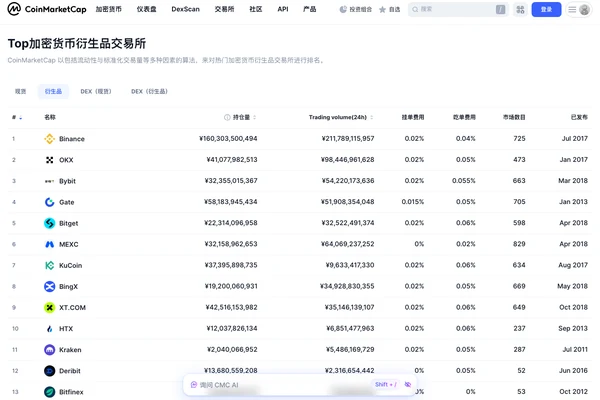The width and height of the screenshot is (600, 400).
Task: Select the 衍生品 tab
Action: 53,91
